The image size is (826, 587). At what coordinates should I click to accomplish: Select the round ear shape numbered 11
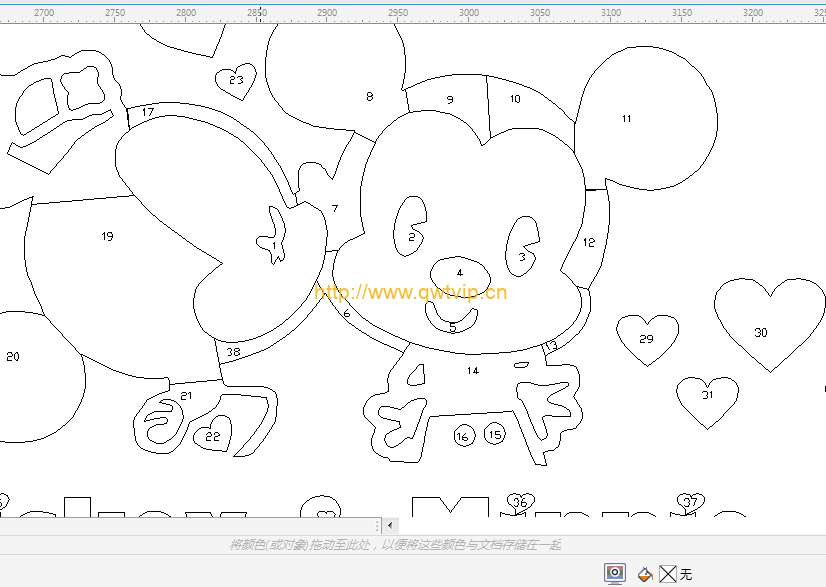point(646,118)
